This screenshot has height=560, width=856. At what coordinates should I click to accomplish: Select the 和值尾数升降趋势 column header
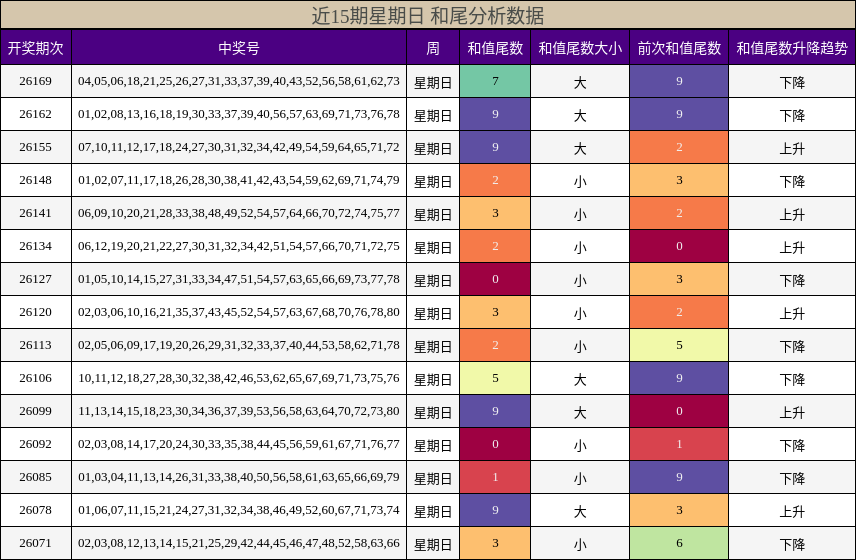coord(792,47)
